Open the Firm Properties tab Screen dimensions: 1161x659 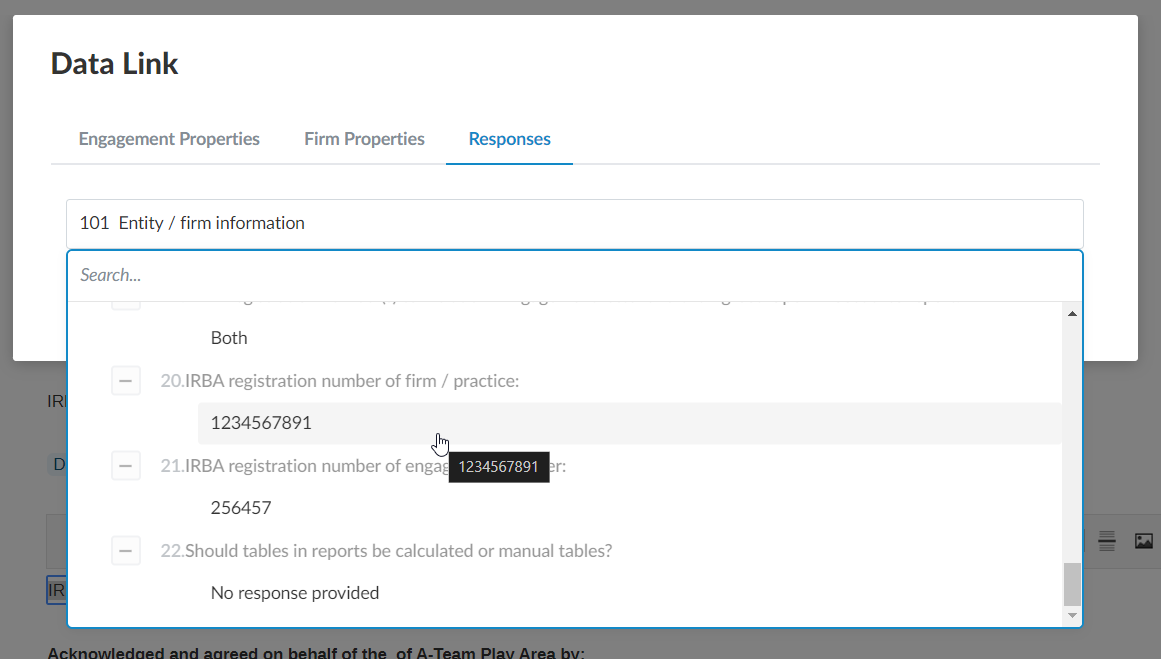tap(364, 139)
